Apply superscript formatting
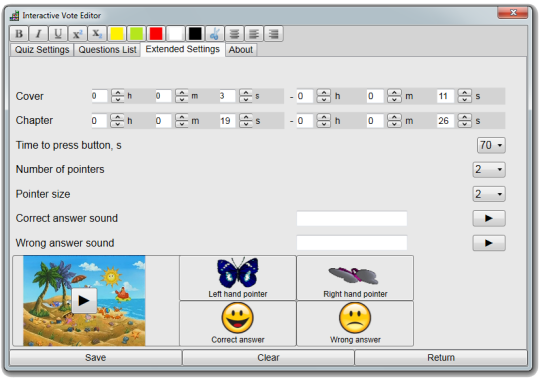 tap(78, 34)
